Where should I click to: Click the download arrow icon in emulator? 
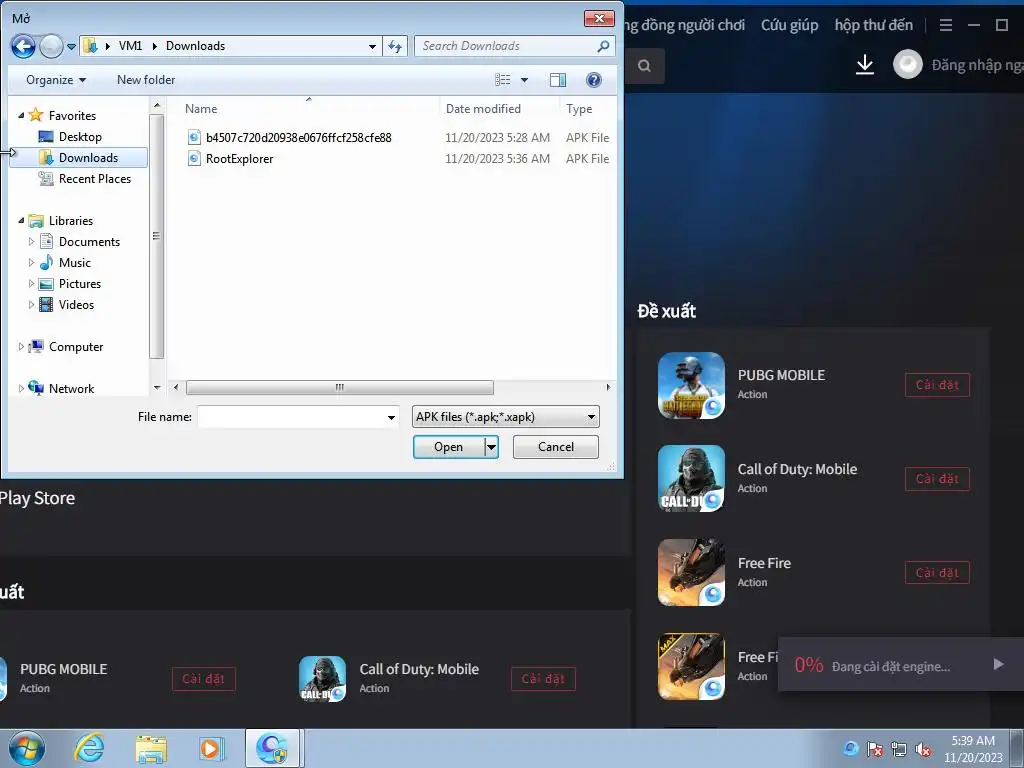pos(865,65)
